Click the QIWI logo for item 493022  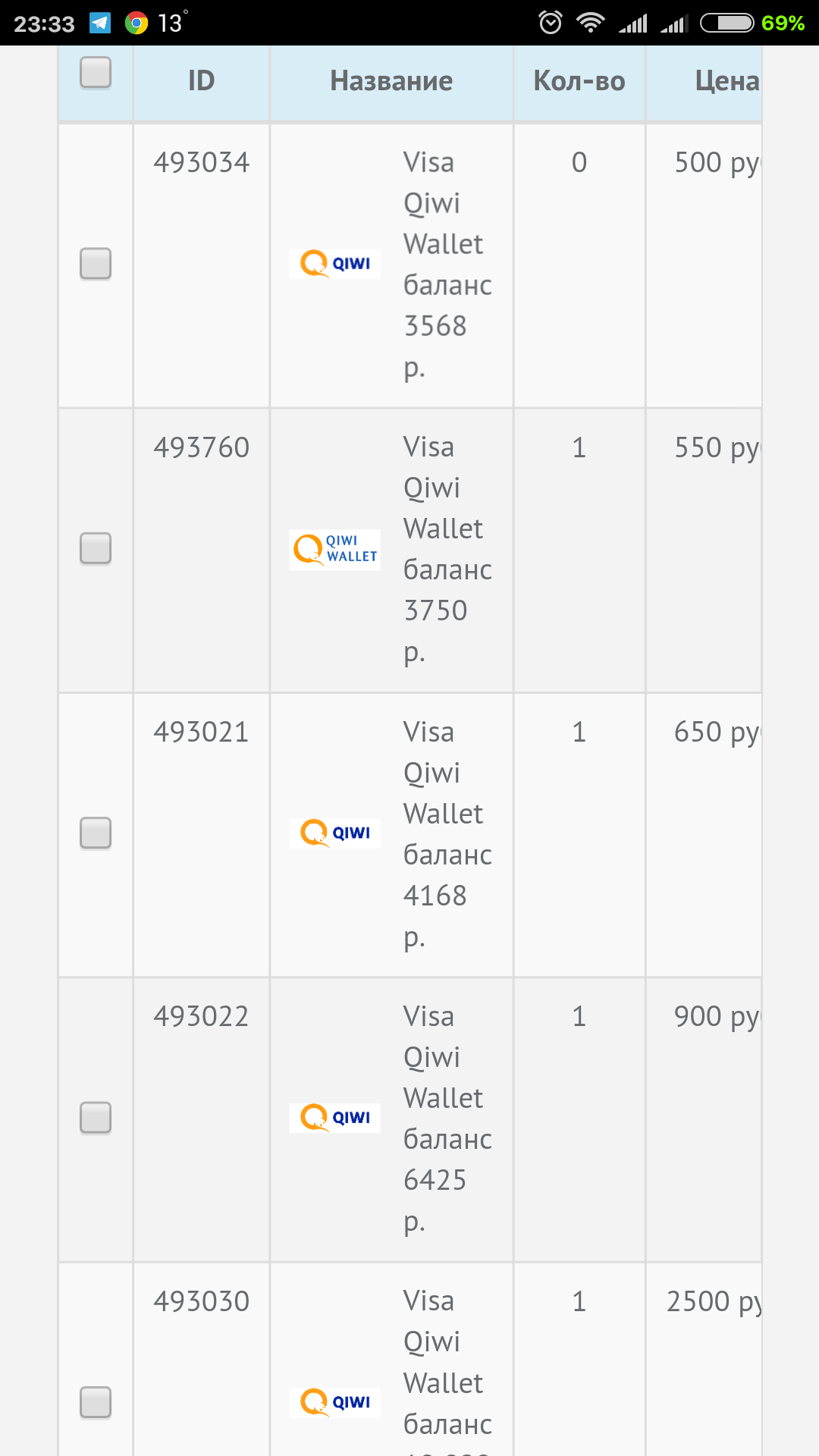334,1117
